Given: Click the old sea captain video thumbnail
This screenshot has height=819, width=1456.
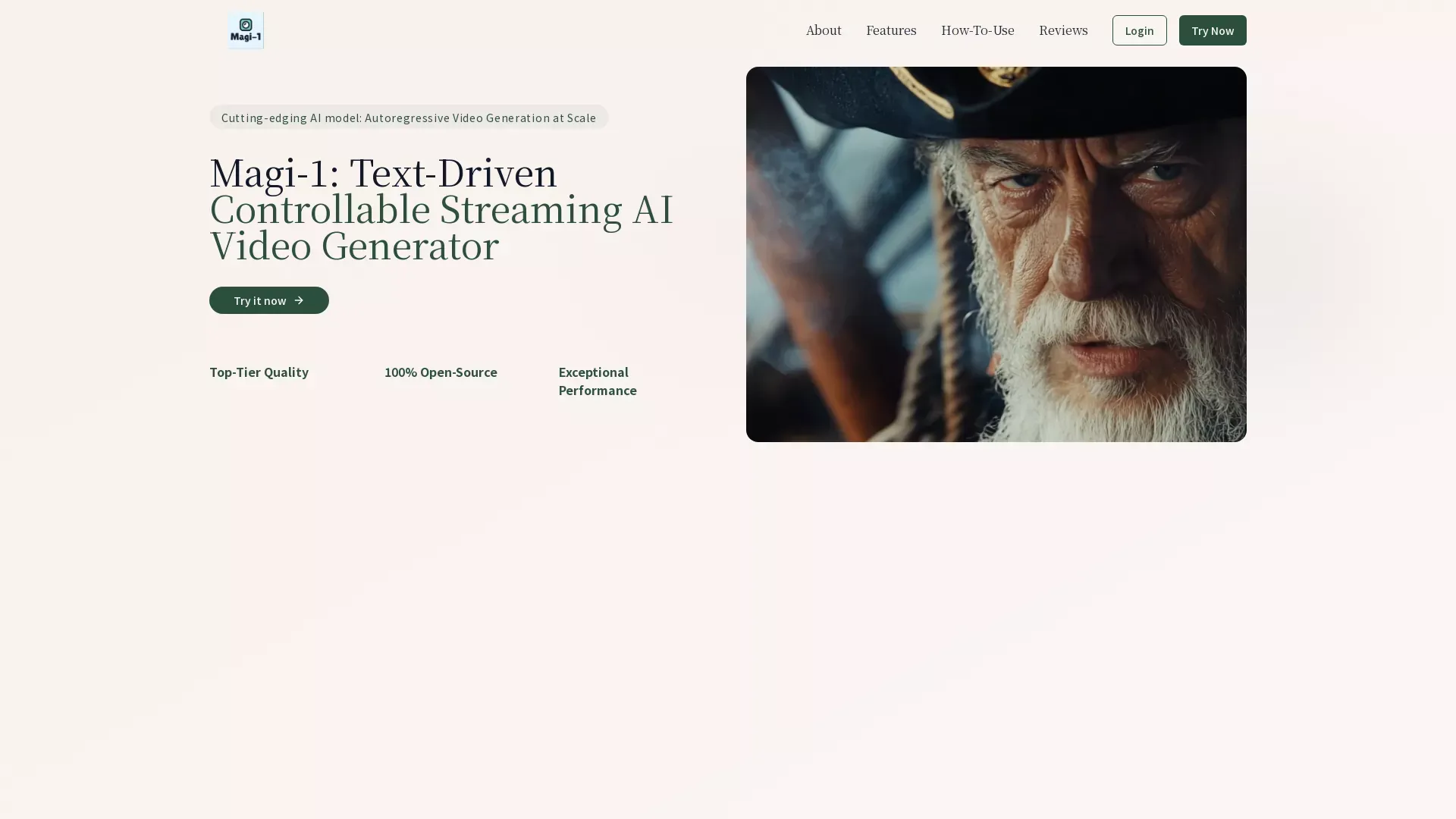Looking at the screenshot, I should 996,254.
